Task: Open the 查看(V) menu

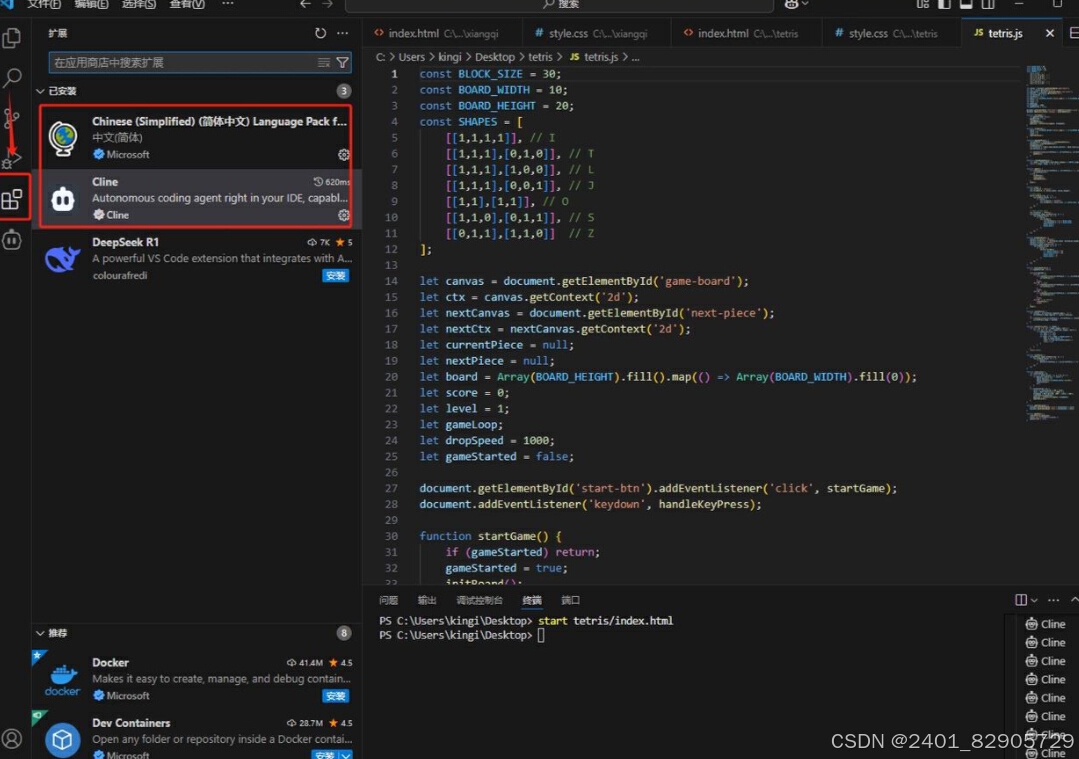Action: pyautogui.click(x=186, y=4)
